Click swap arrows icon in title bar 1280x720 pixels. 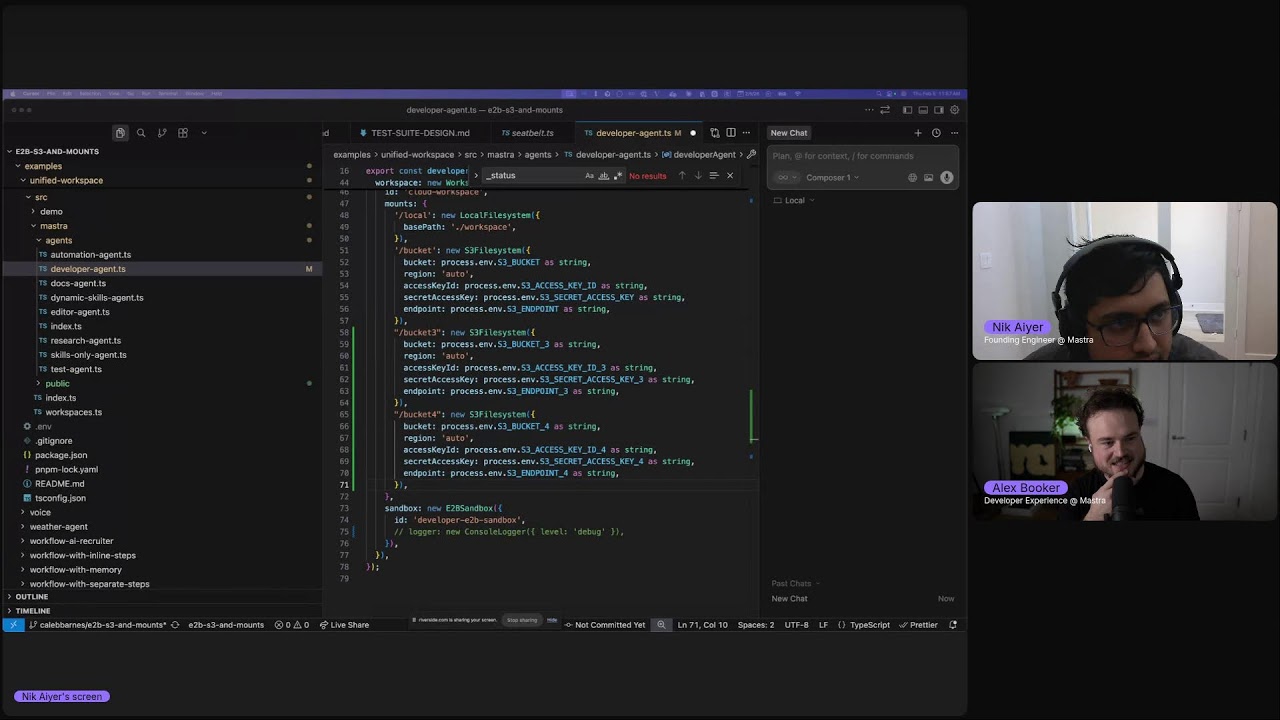[x=884, y=110]
